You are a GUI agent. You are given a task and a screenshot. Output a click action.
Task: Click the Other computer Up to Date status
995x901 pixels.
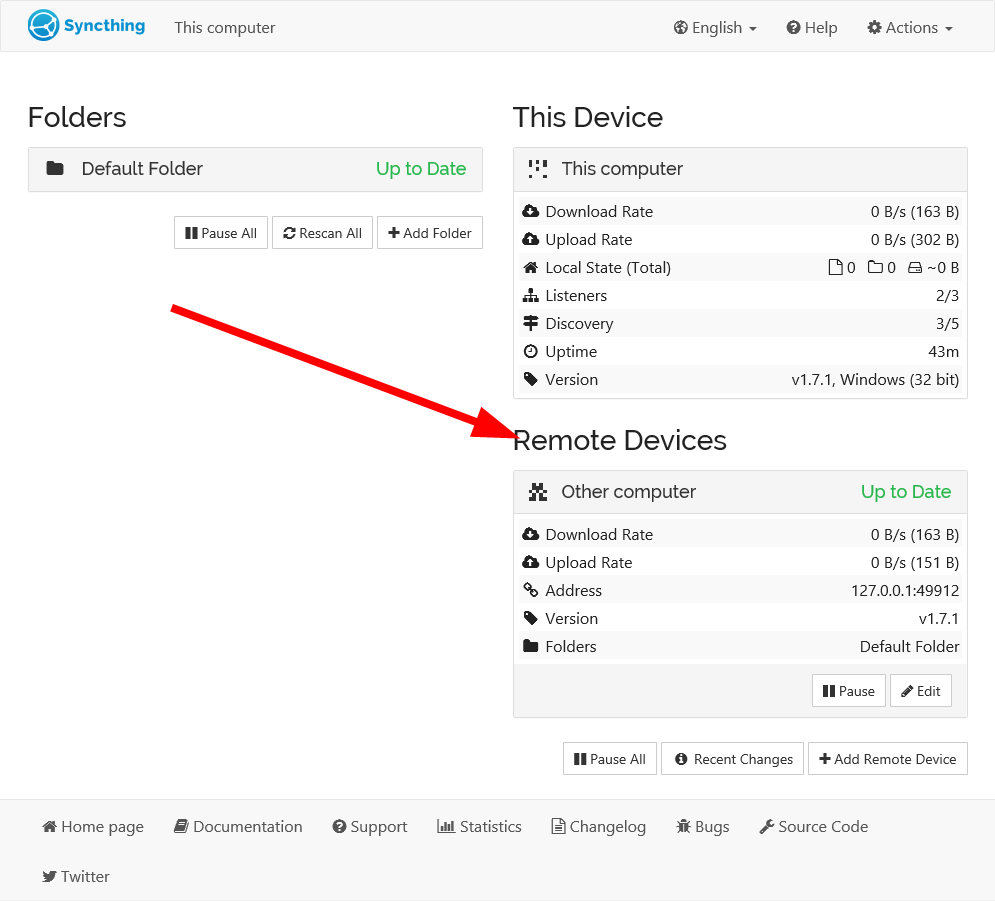pos(906,492)
